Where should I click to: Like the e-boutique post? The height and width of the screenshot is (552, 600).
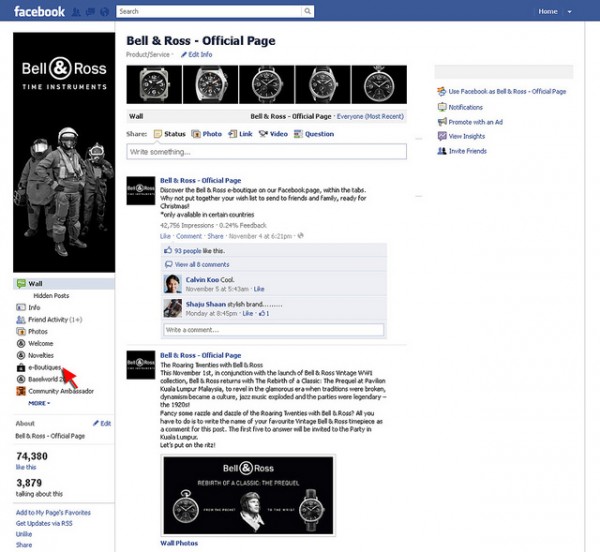[x=165, y=236]
